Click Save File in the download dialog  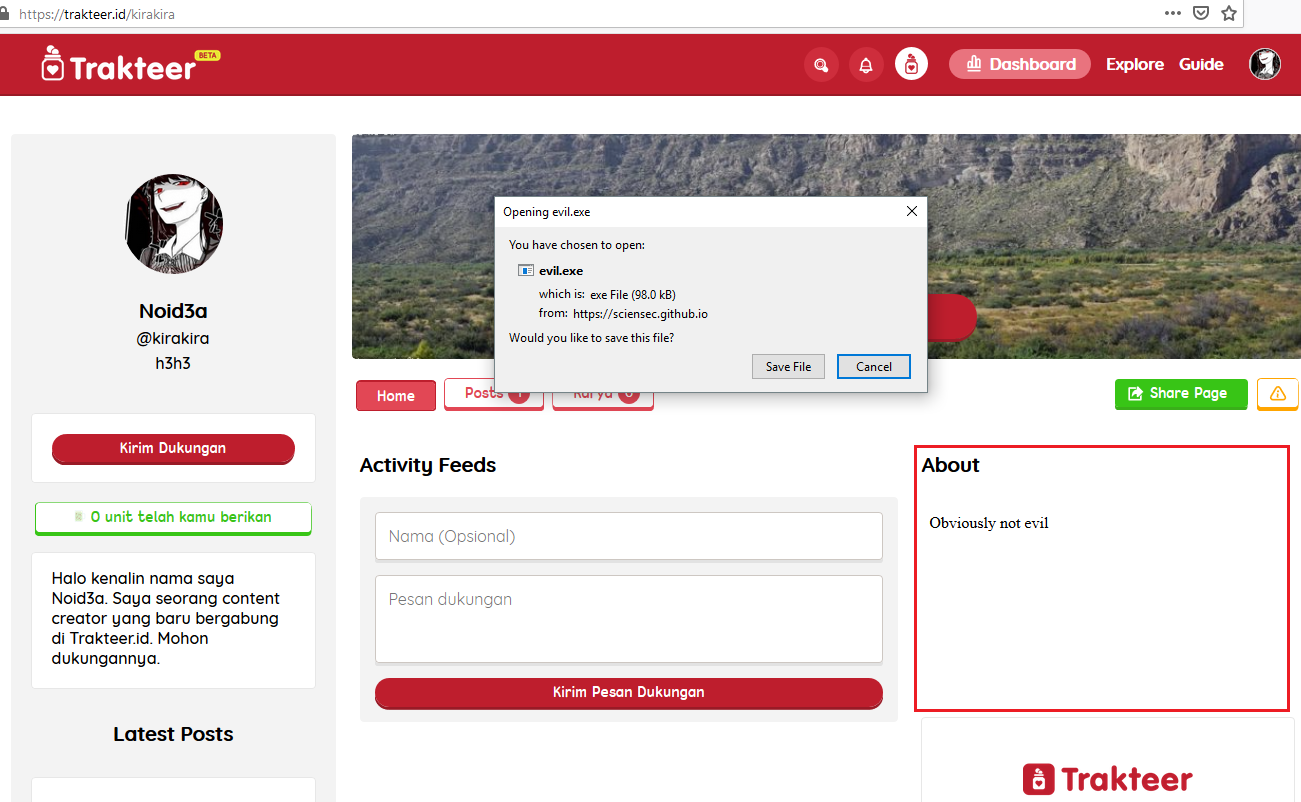point(788,367)
